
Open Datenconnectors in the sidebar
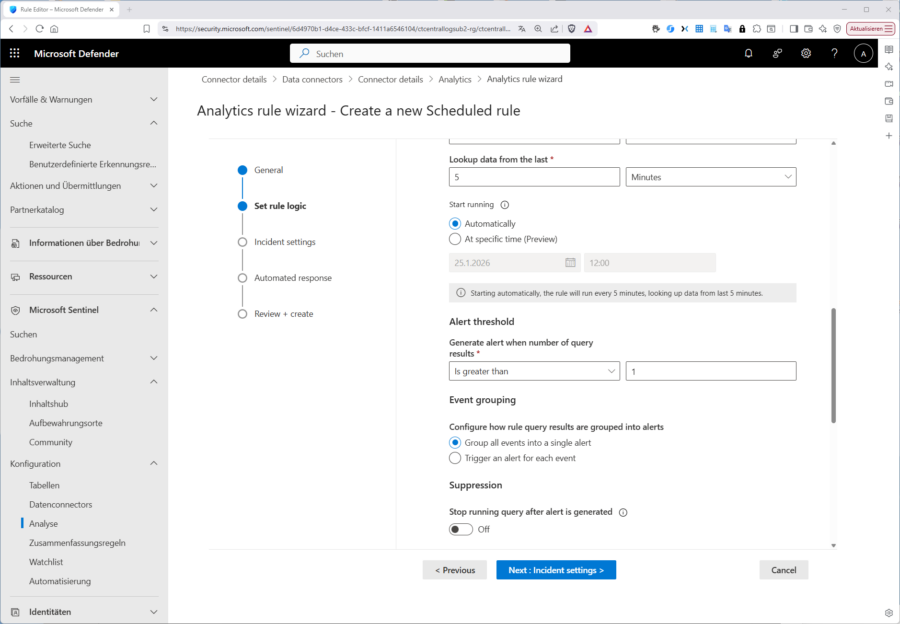[60, 504]
